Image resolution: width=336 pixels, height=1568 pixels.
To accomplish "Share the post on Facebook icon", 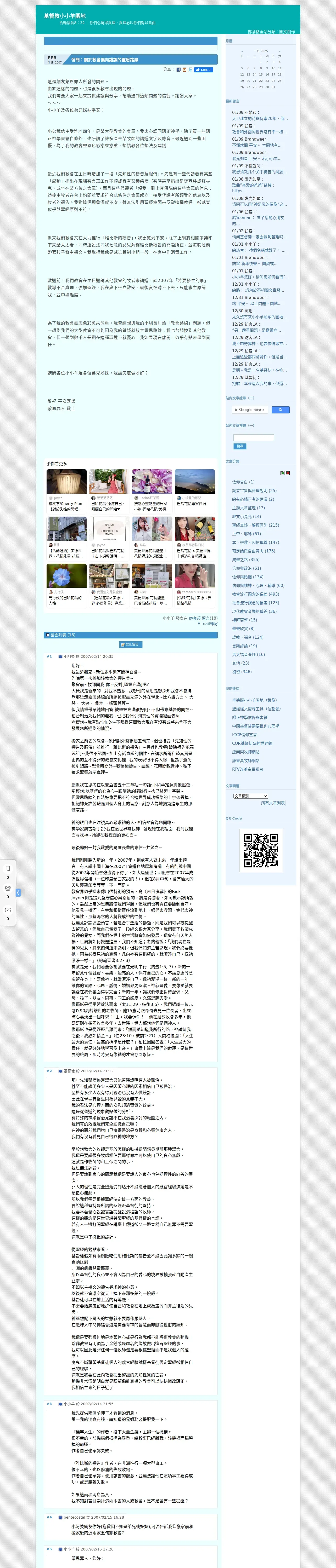I will tap(179, 70).
